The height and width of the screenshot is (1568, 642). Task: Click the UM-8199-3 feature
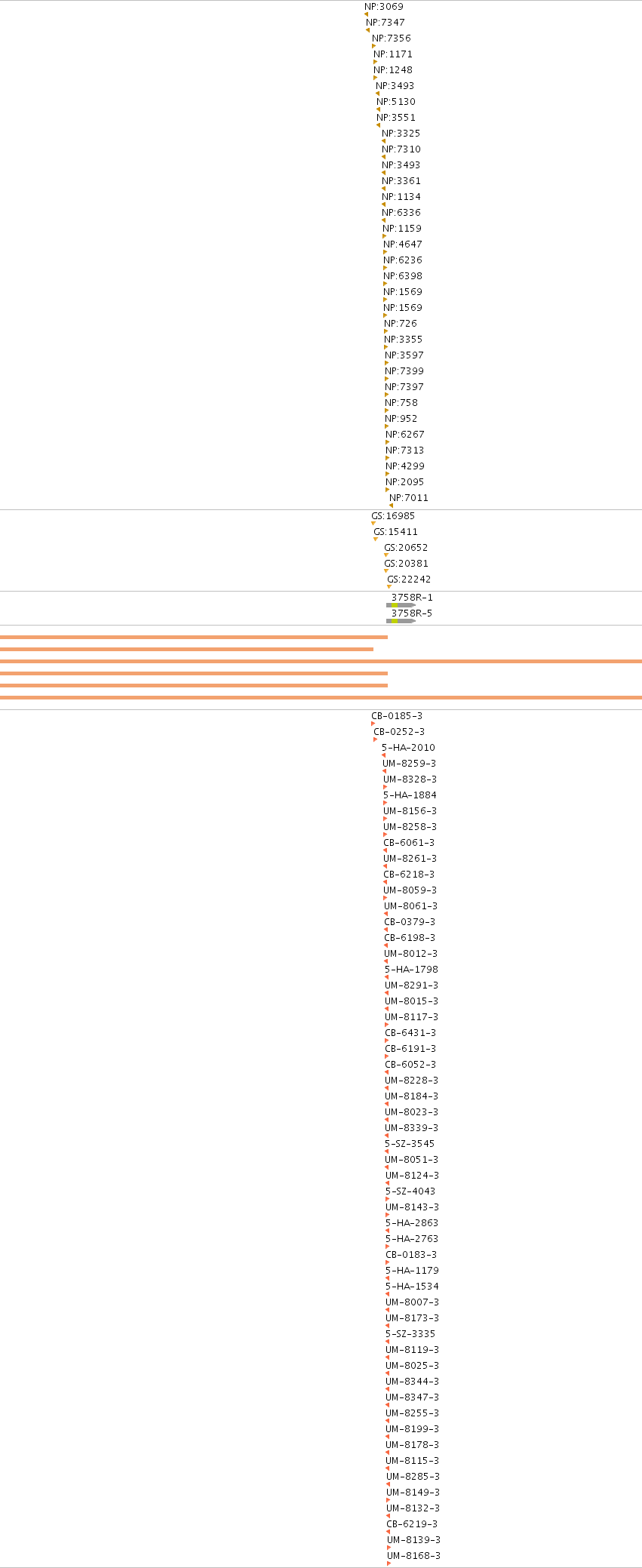[412, 1429]
